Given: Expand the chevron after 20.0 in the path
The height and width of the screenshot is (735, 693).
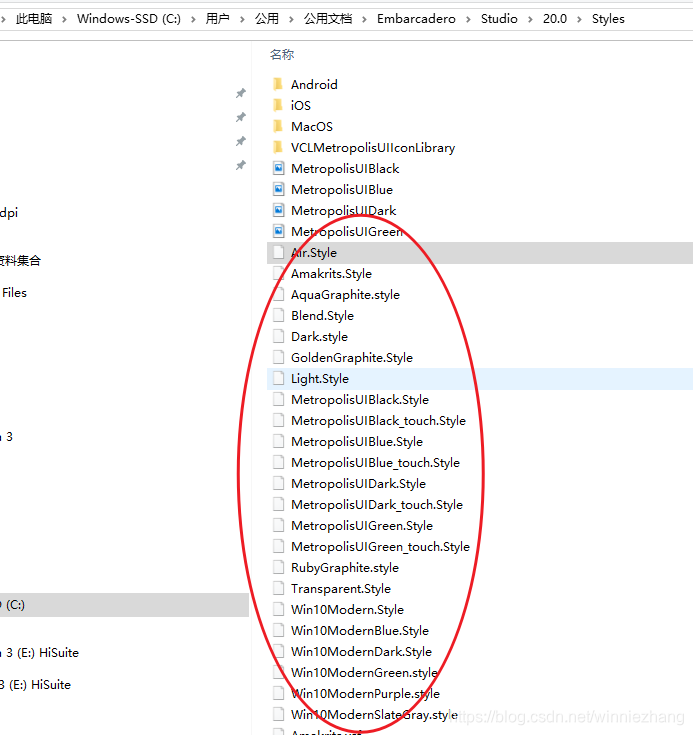Looking at the screenshot, I should click(x=579, y=19).
